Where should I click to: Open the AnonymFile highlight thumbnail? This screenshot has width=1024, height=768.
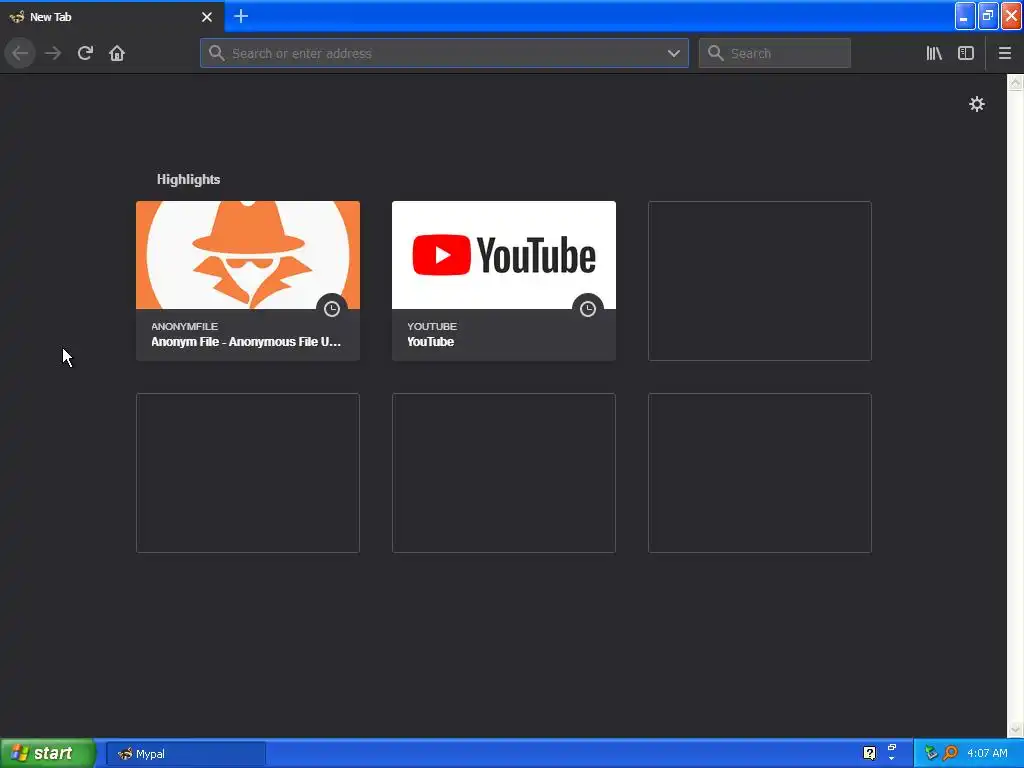pyautogui.click(x=248, y=255)
